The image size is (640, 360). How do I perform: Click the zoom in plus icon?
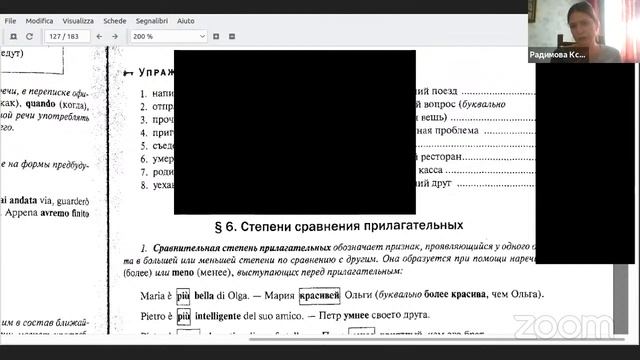(x=216, y=36)
